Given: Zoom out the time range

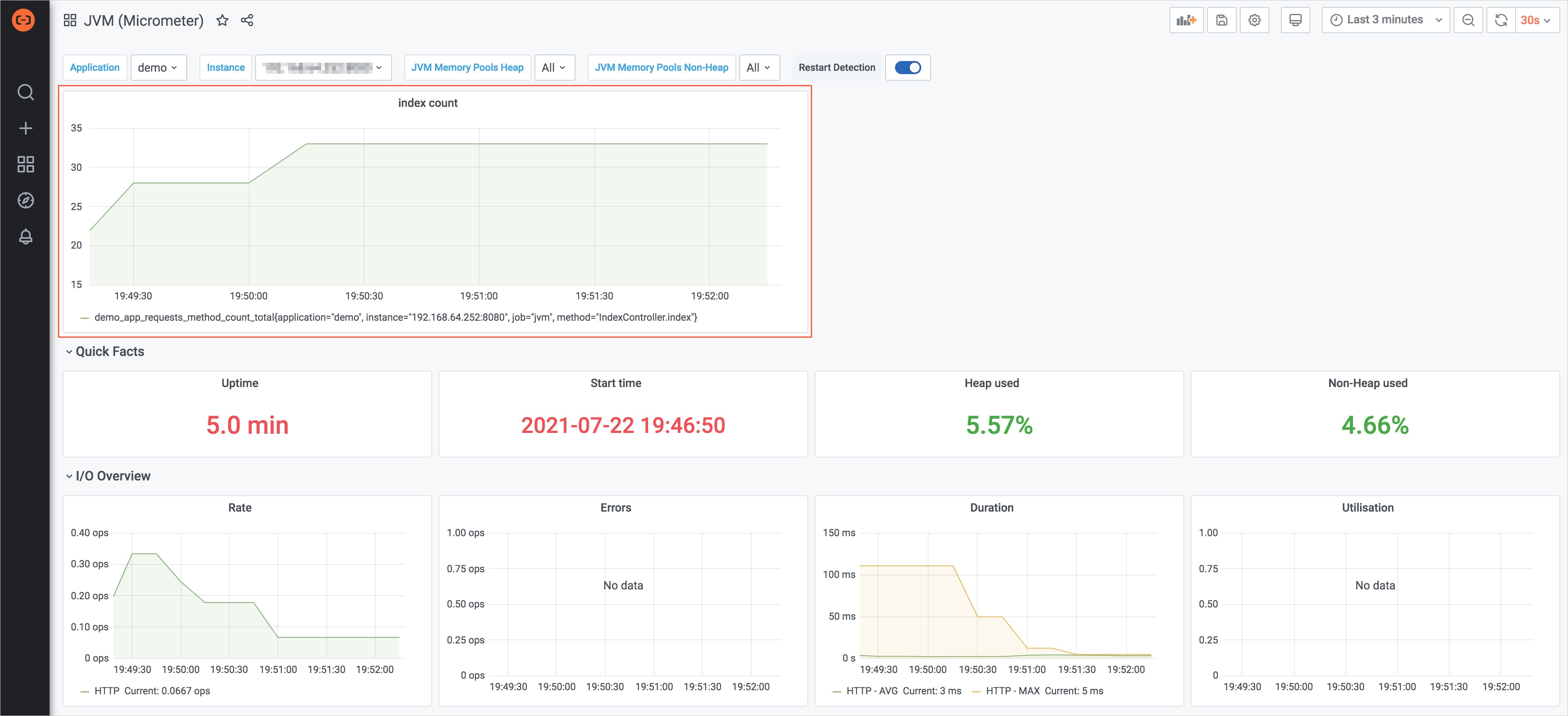Looking at the screenshot, I should point(1468,20).
